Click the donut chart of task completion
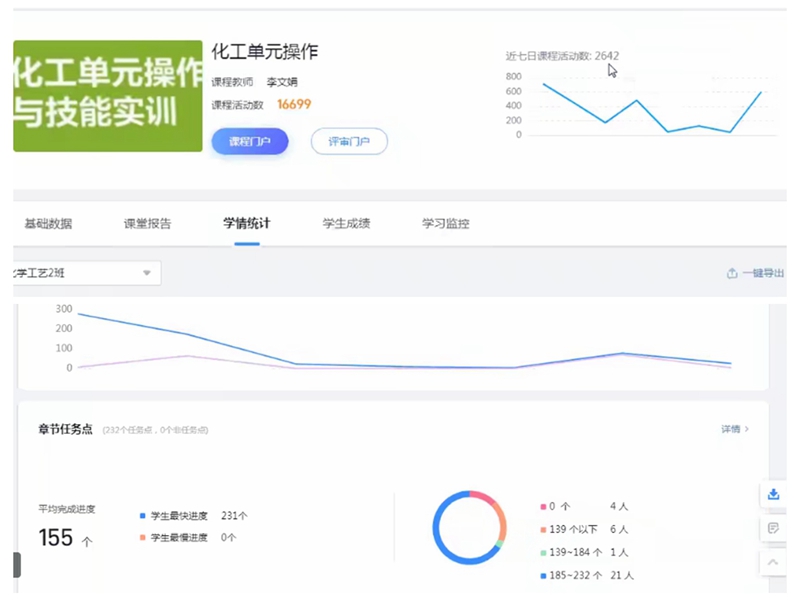The image size is (800, 600). click(469, 528)
